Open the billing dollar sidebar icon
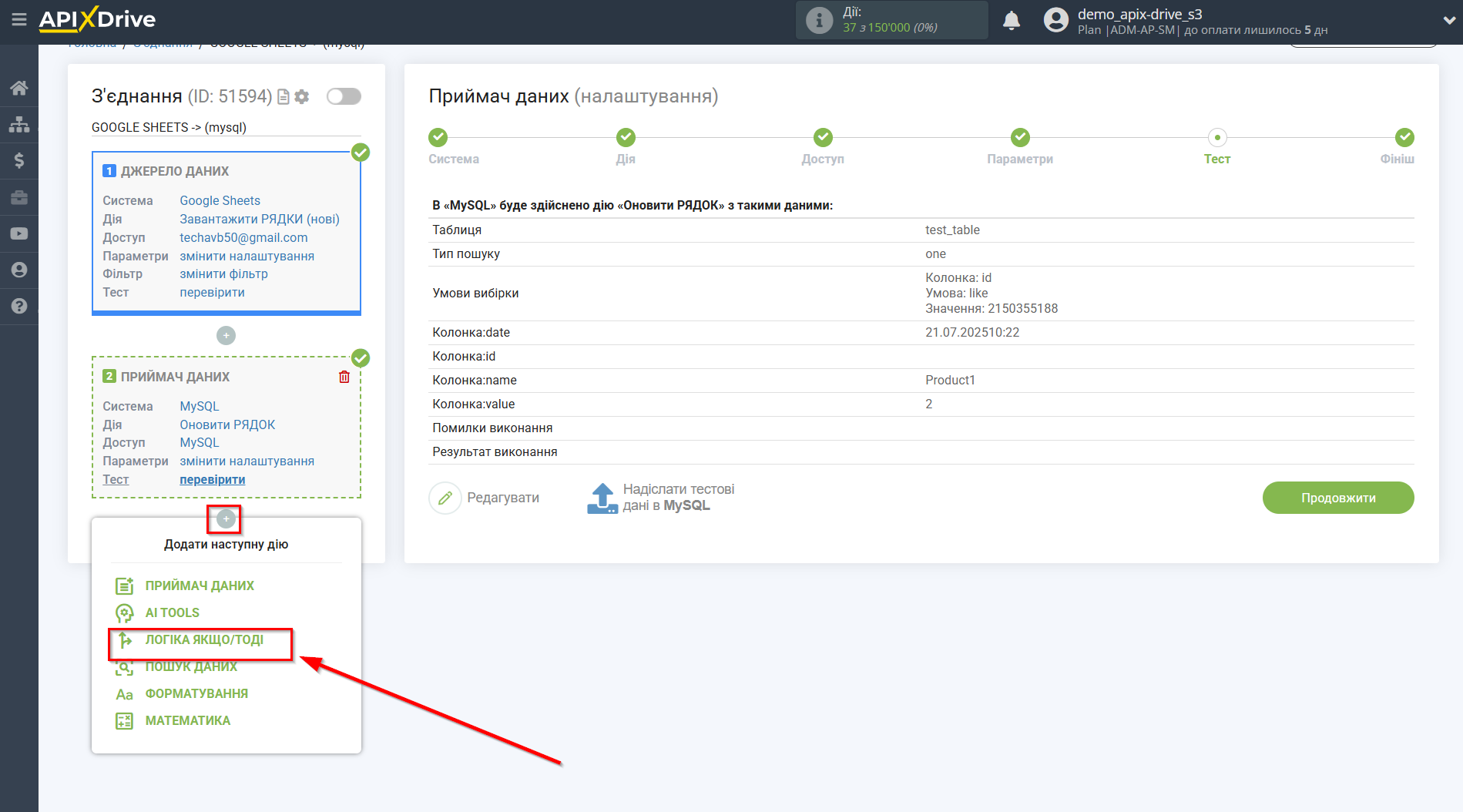The width and height of the screenshot is (1463, 812). click(19, 160)
